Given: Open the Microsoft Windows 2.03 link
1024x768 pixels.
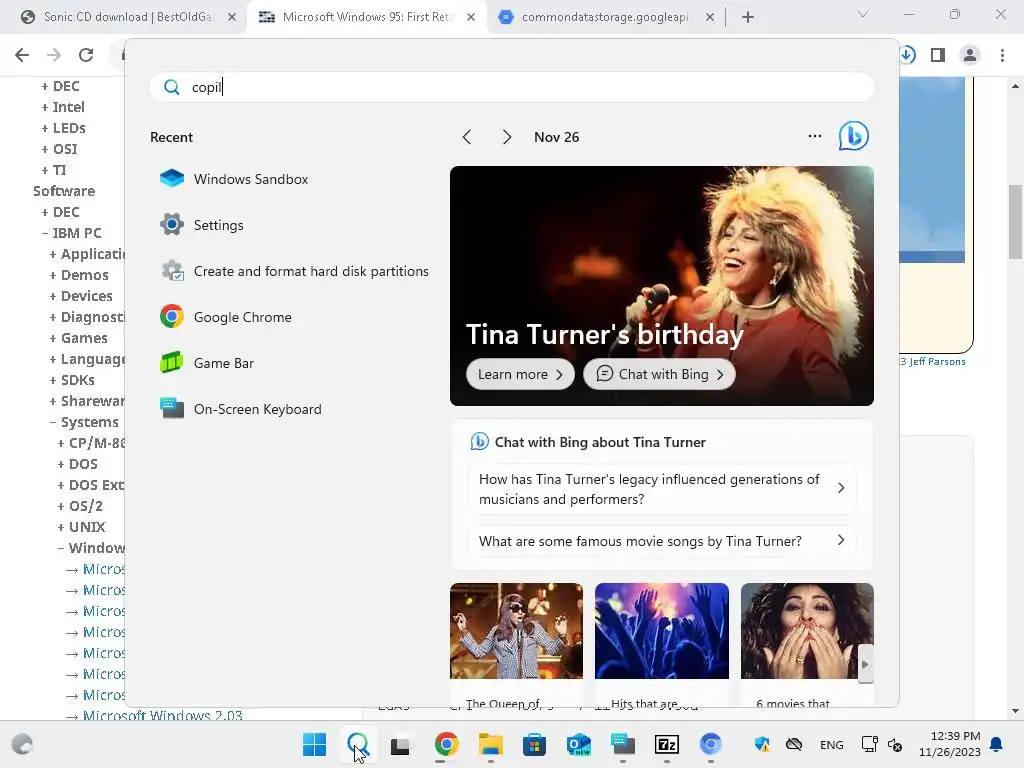Looking at the screenshot, I should (x=163, y=715).
